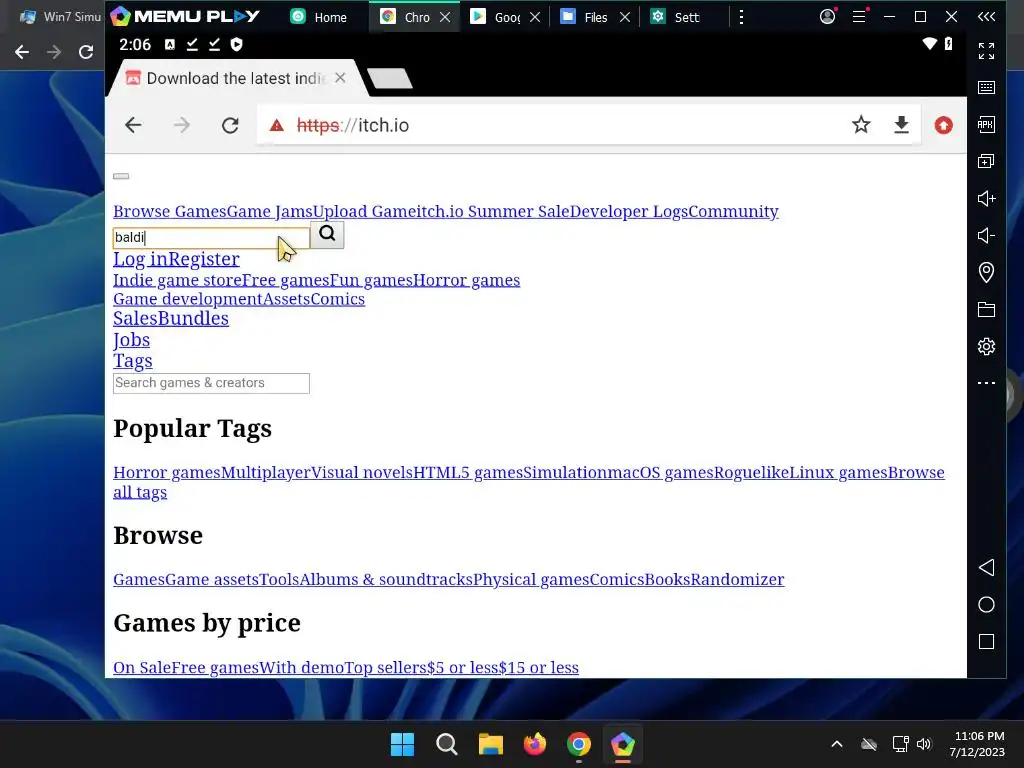Switch to the Files tab in MEmu

pyautogui.click(x=585, y=17)
